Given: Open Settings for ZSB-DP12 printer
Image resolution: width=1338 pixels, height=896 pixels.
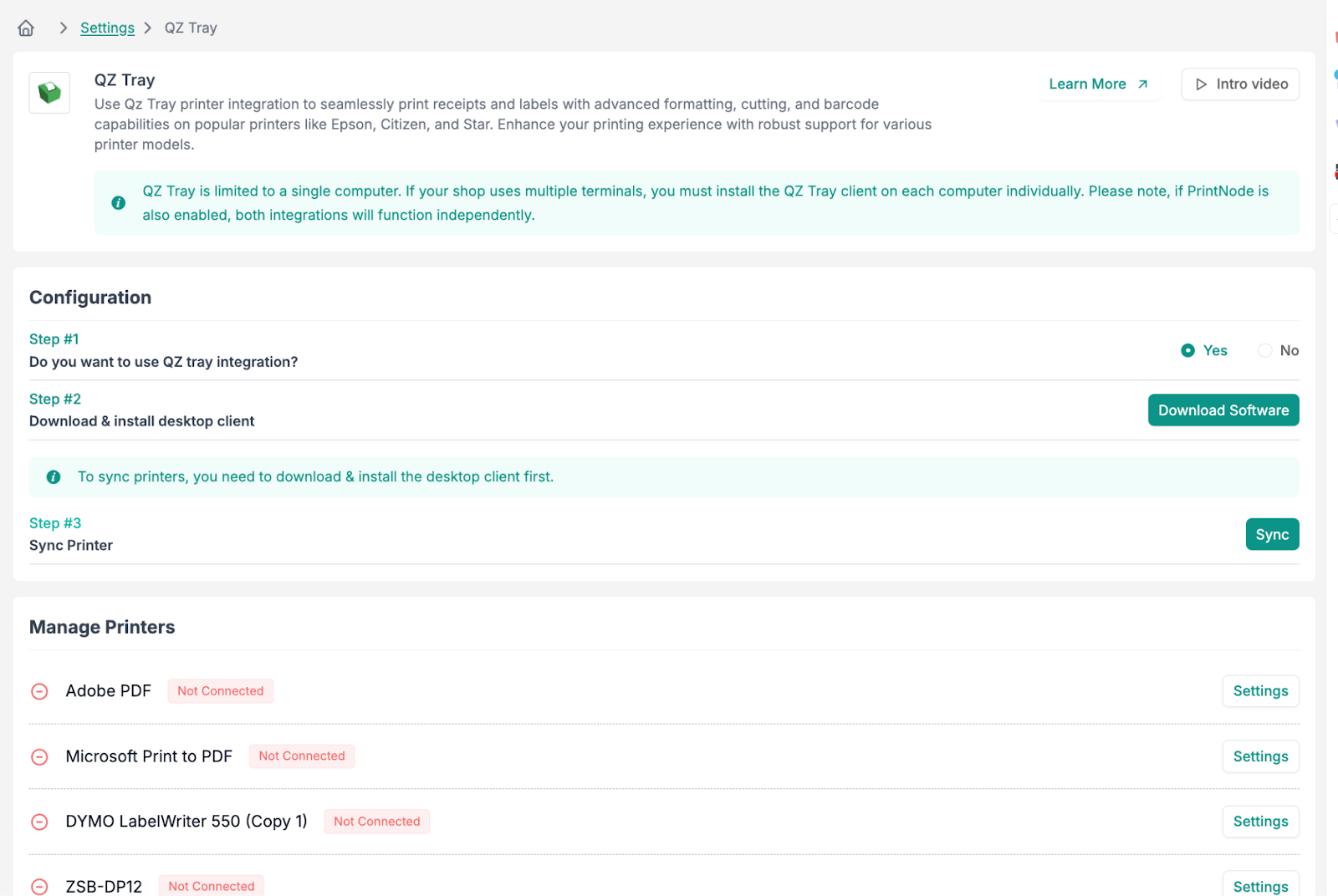Looking at the screenshot, I should [1260, 884].
